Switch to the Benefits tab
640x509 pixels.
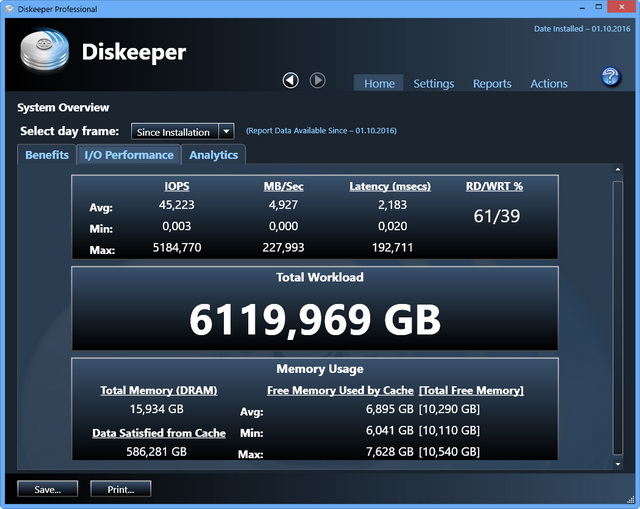(47, 155)
